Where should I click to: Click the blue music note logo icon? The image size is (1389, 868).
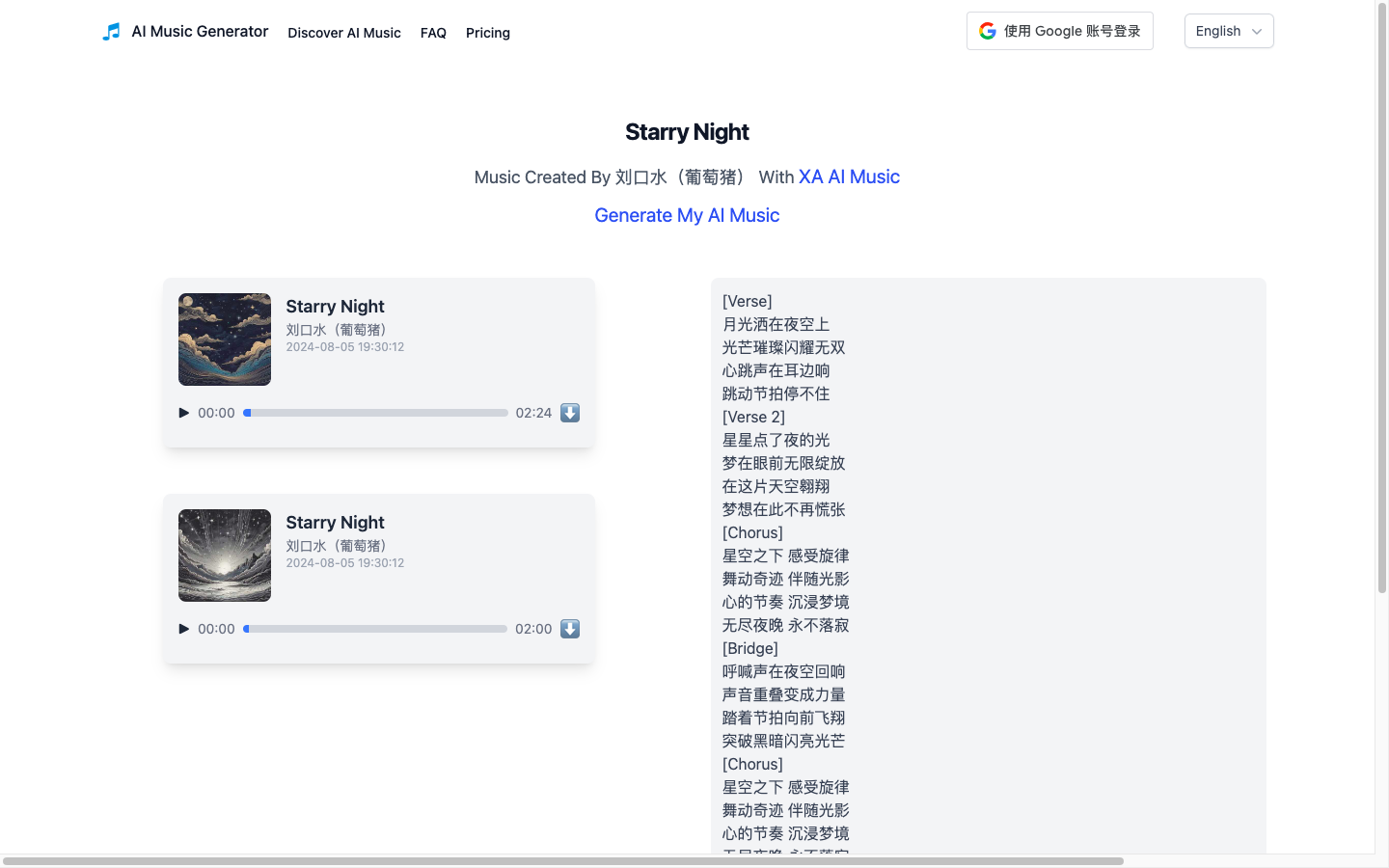112,32
